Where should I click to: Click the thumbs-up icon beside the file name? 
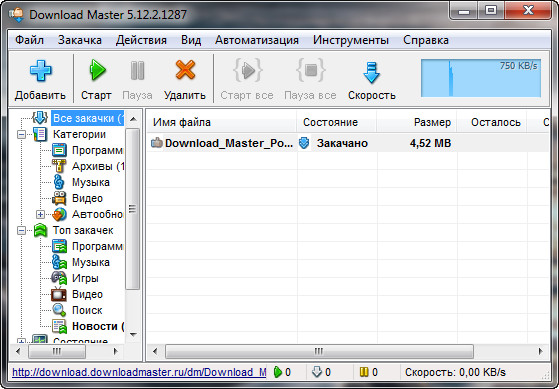click(x=156, y=143)
